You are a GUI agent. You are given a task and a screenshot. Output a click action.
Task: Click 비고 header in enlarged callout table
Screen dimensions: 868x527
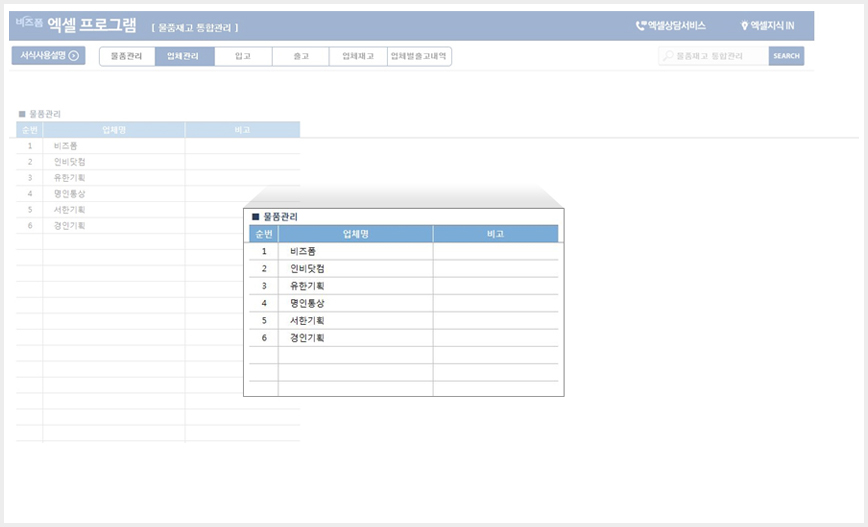pyautogui.click(x=495, y=234)
